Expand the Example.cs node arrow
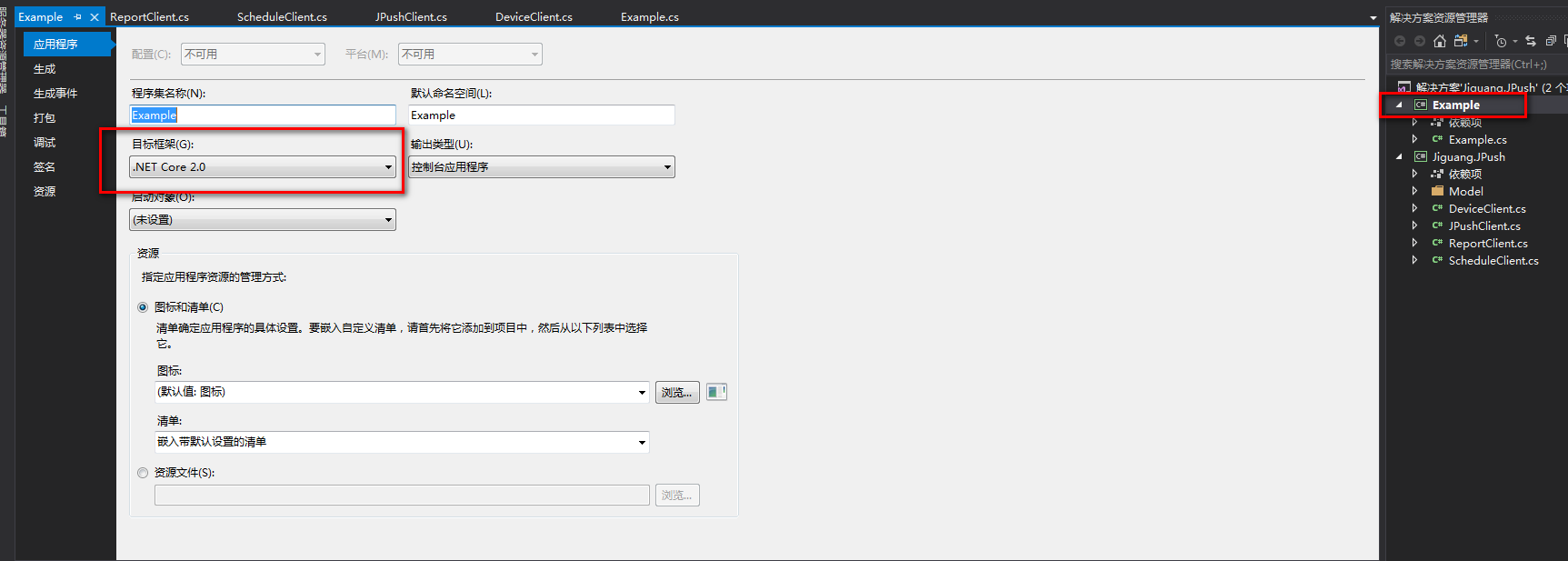1568x561 pixels. (x=1414, y=139)
